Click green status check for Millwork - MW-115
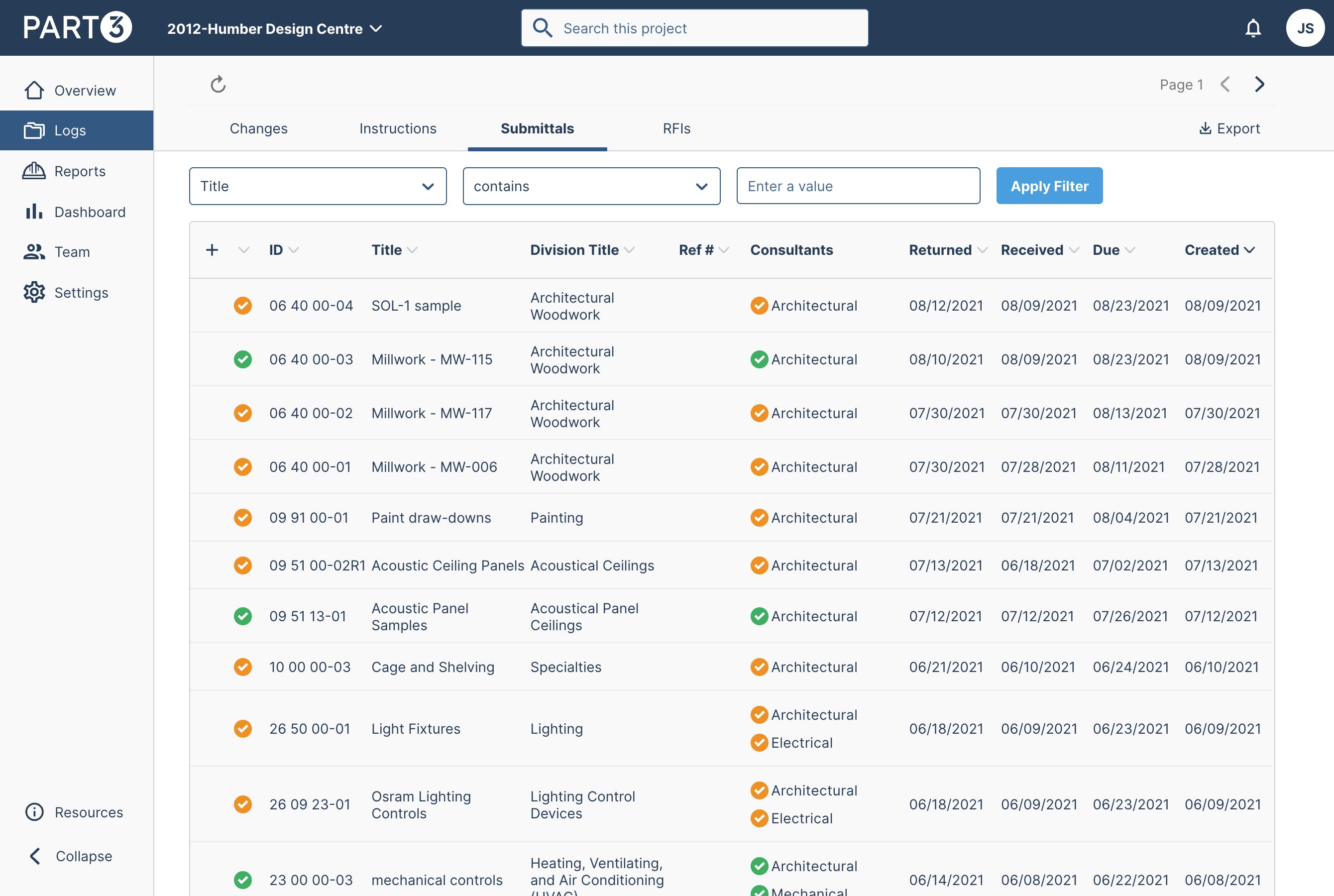1334x896 pixels. (243, 359)
